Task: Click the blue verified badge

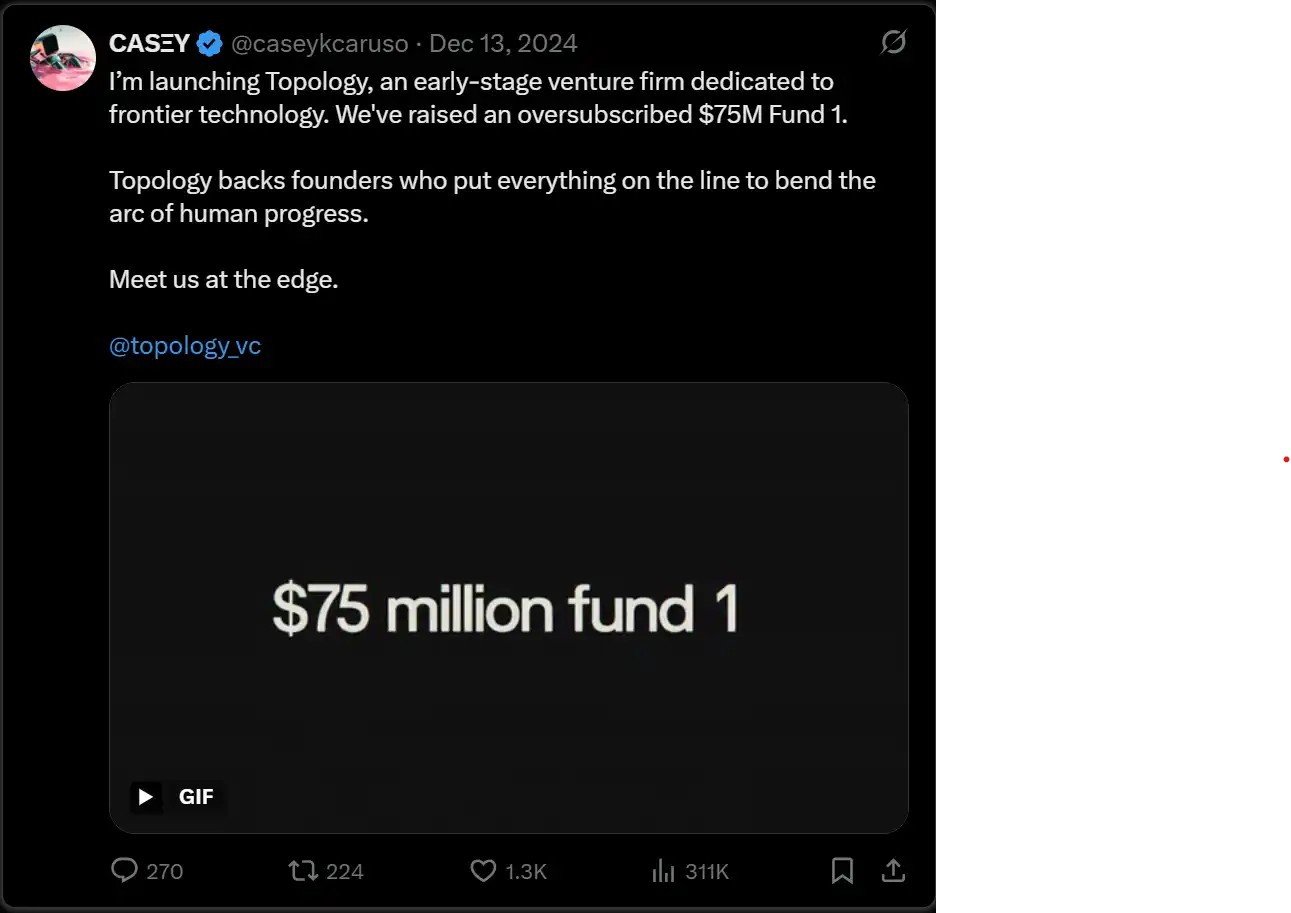Action: [209, 44]
